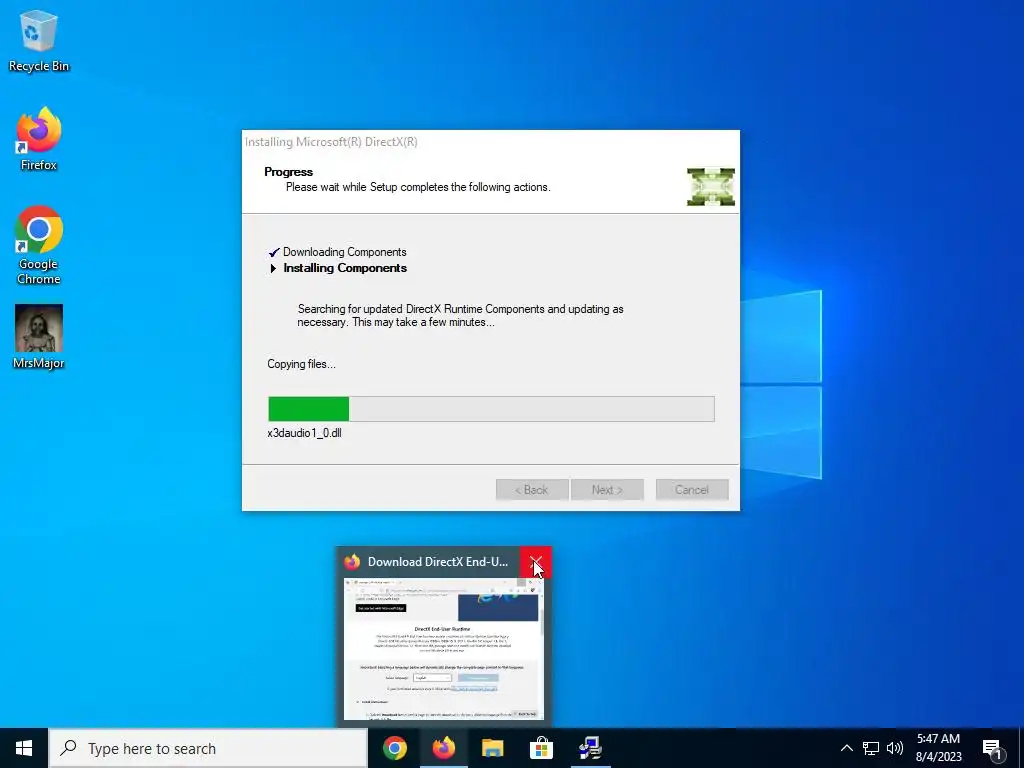Screen dimensions: 1024x768
Task: Close the Download DirectX Firefox preview
Action: [x=536, y=562]
